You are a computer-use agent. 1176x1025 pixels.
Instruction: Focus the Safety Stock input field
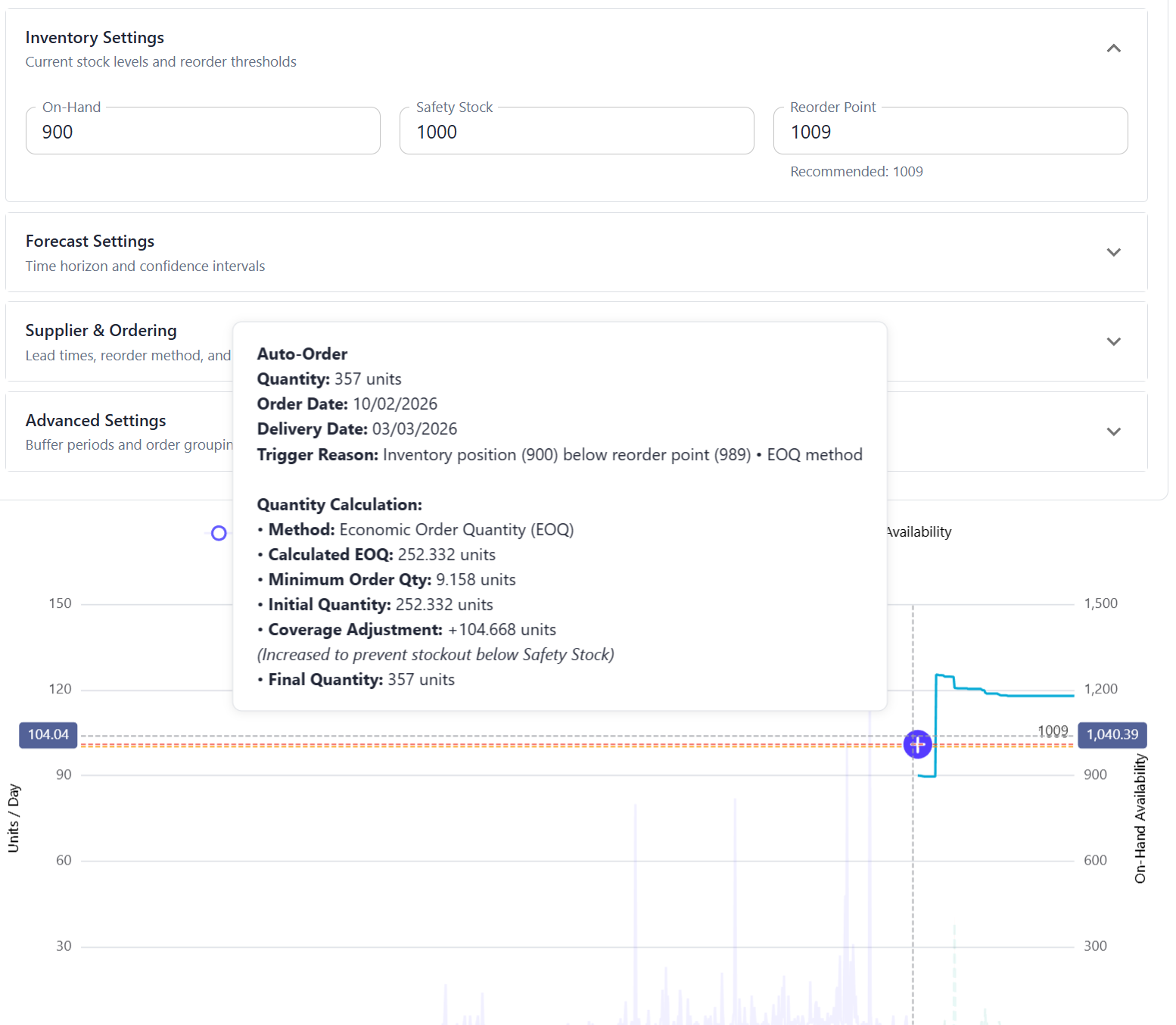click(576, 132)
